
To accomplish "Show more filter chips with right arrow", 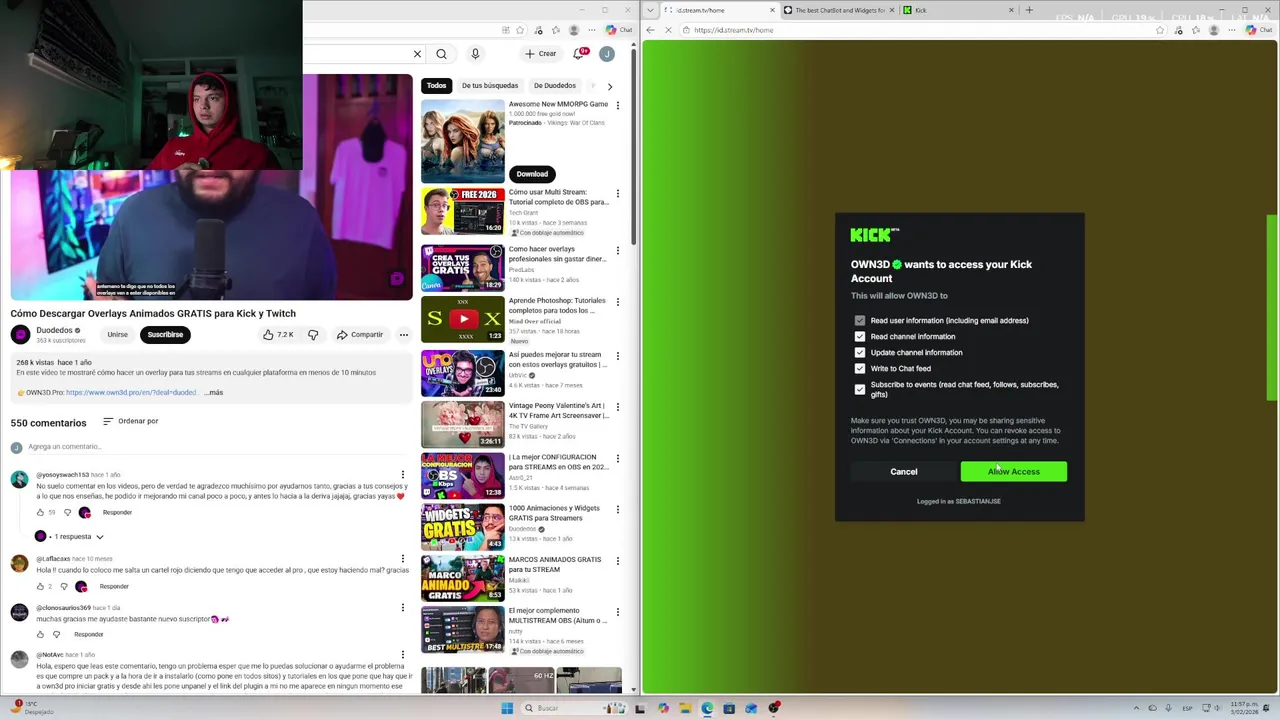I will [610, 86].
